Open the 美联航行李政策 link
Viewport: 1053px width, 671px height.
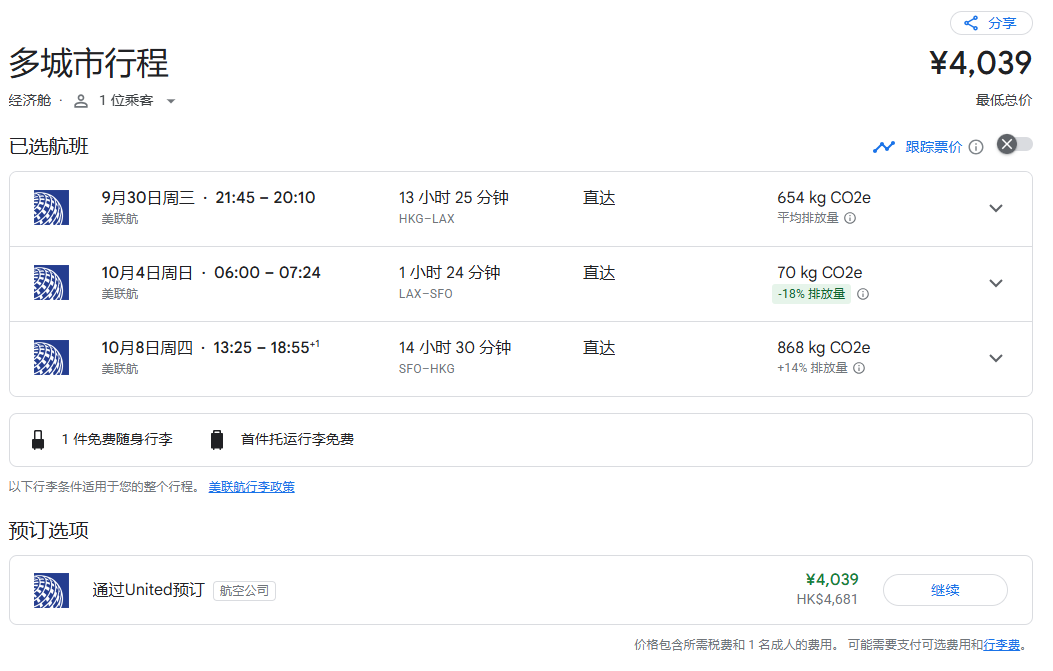click(251, 487)
